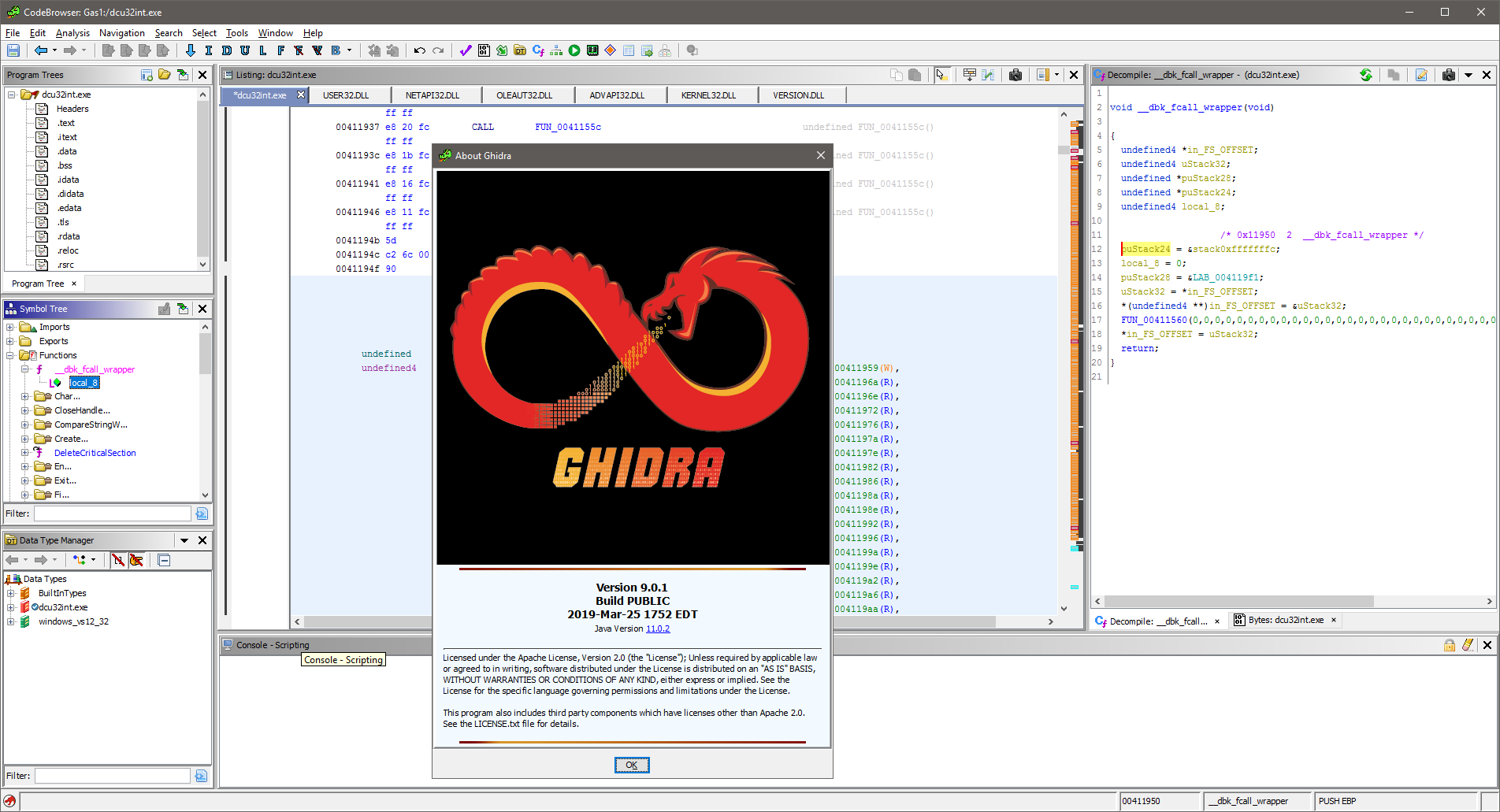Collapse the Functions node in Symbol Tree
Image resolution: width=1500 pixels, height=812 pixels.
click(10, 355)
